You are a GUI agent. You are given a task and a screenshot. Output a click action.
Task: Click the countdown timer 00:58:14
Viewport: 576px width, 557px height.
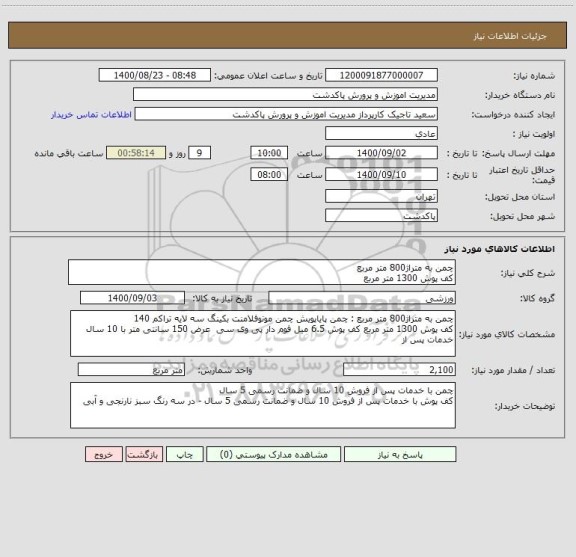point(136,153)
